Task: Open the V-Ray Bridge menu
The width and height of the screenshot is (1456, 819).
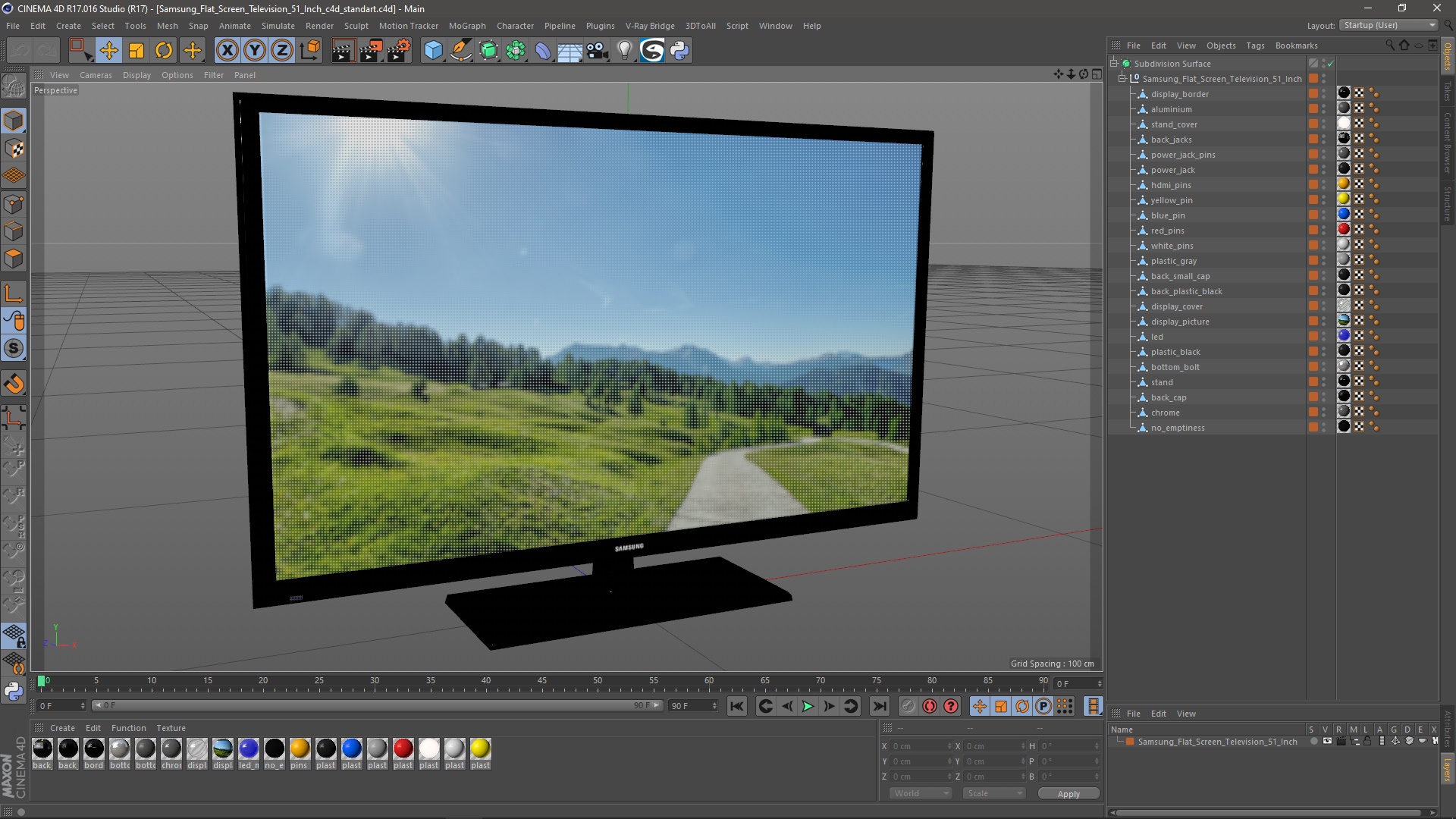Action: pos(650,26)
